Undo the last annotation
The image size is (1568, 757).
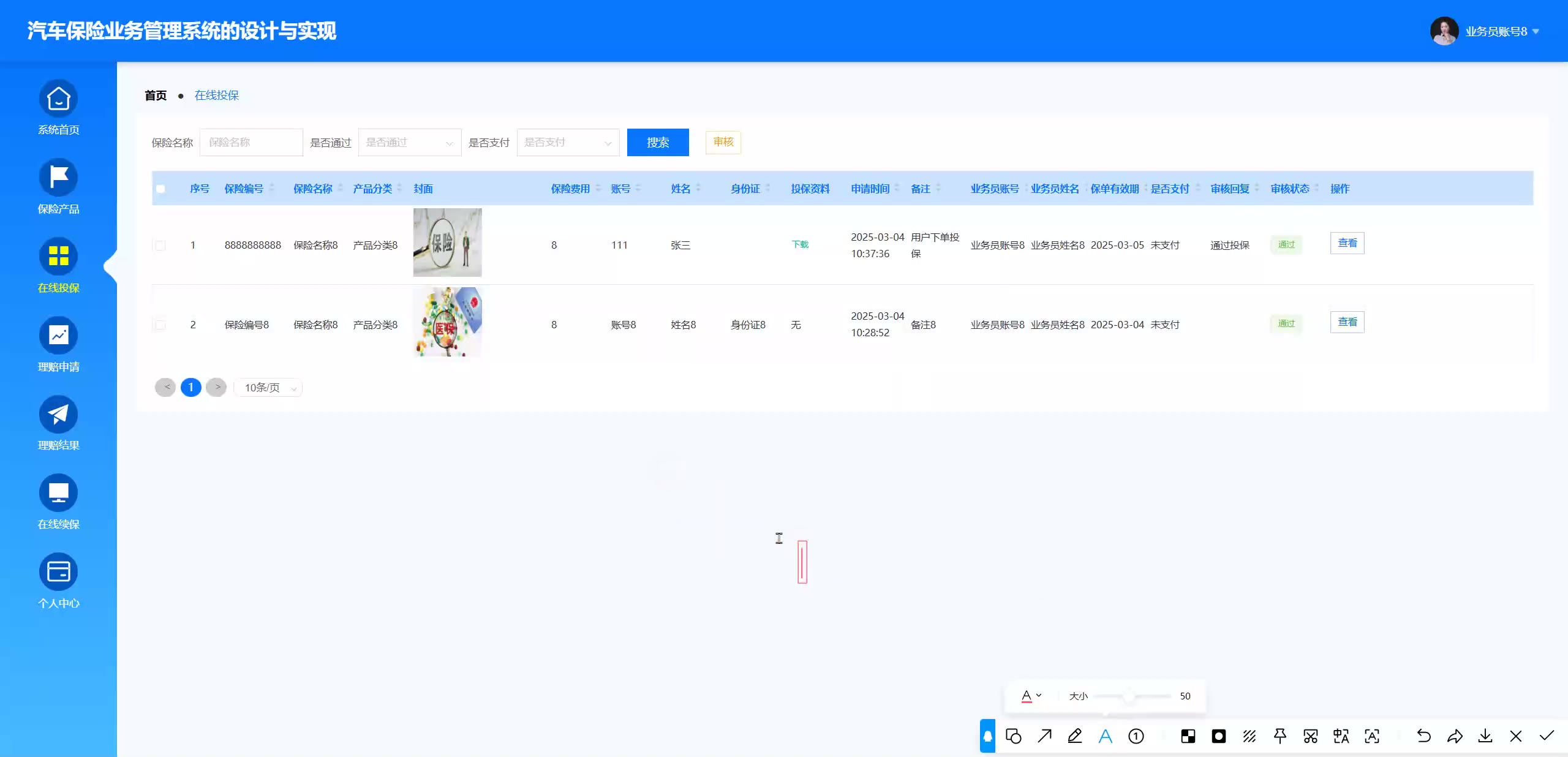click(x=1424, y=736)
